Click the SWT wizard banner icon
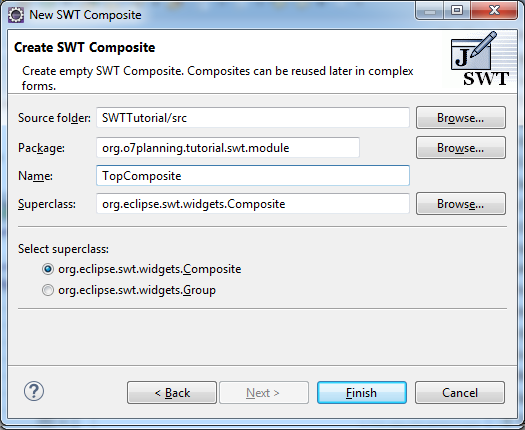This screenshot has height=430, width=525. [479, 59]
